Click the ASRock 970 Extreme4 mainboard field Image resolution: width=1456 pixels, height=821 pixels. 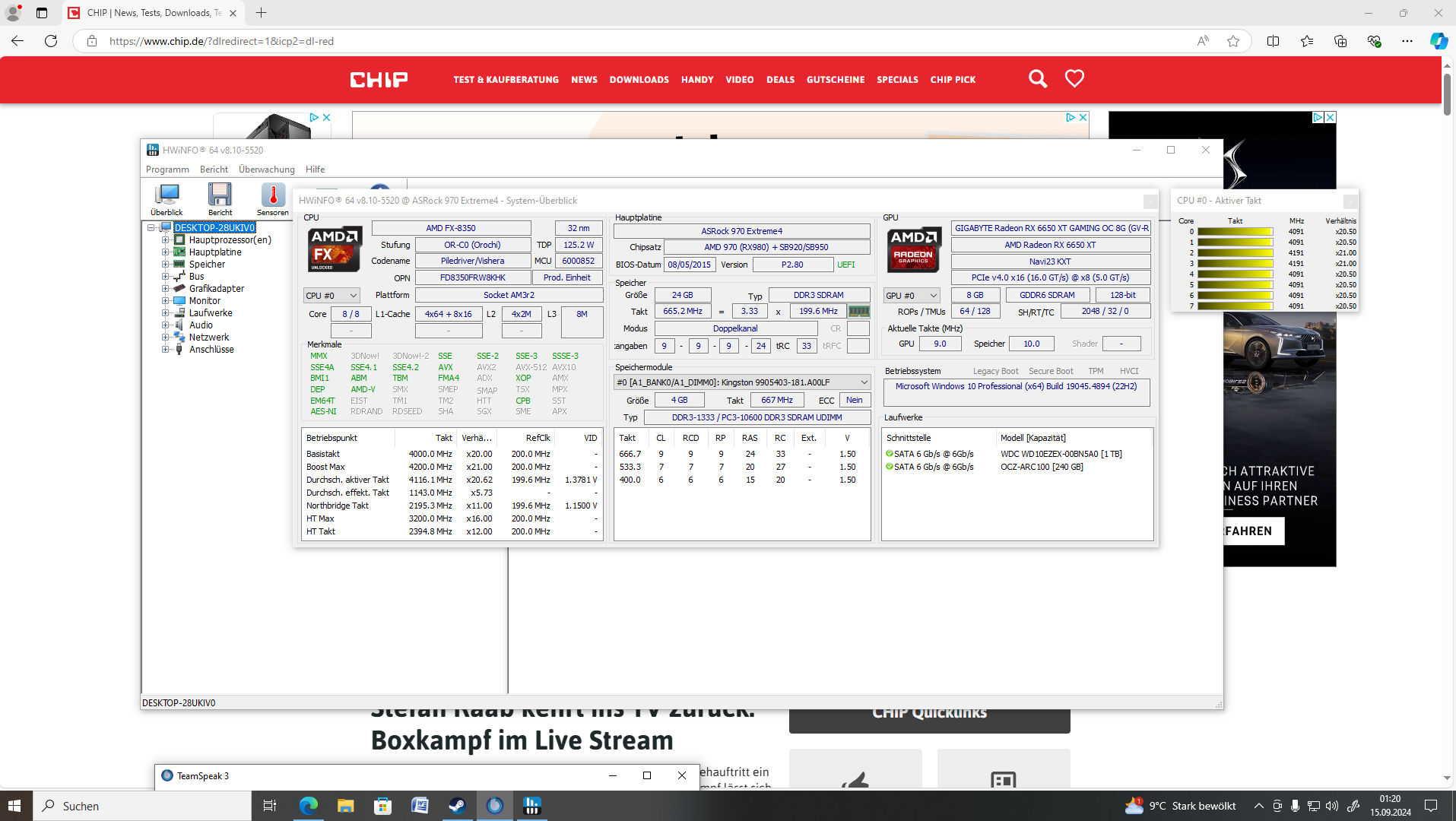click(741, 231)
